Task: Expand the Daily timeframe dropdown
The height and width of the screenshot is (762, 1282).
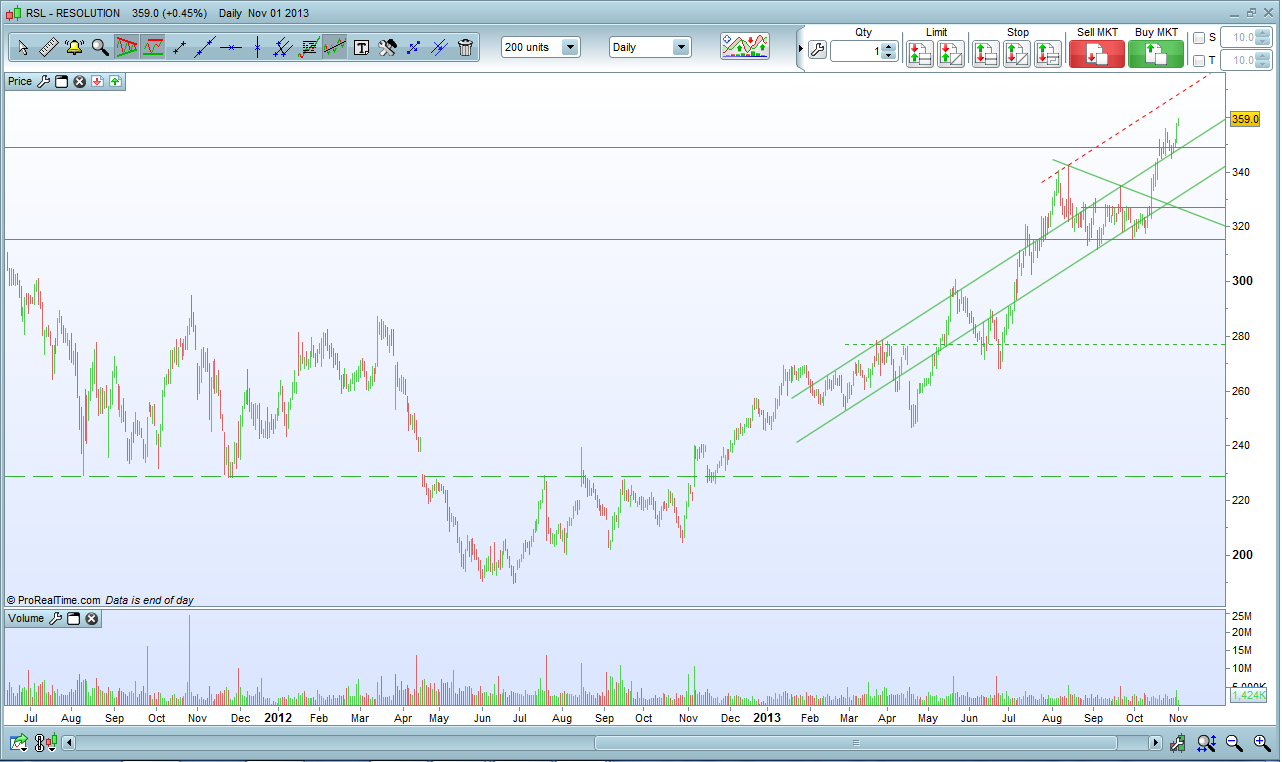Action: click(651, 47)
